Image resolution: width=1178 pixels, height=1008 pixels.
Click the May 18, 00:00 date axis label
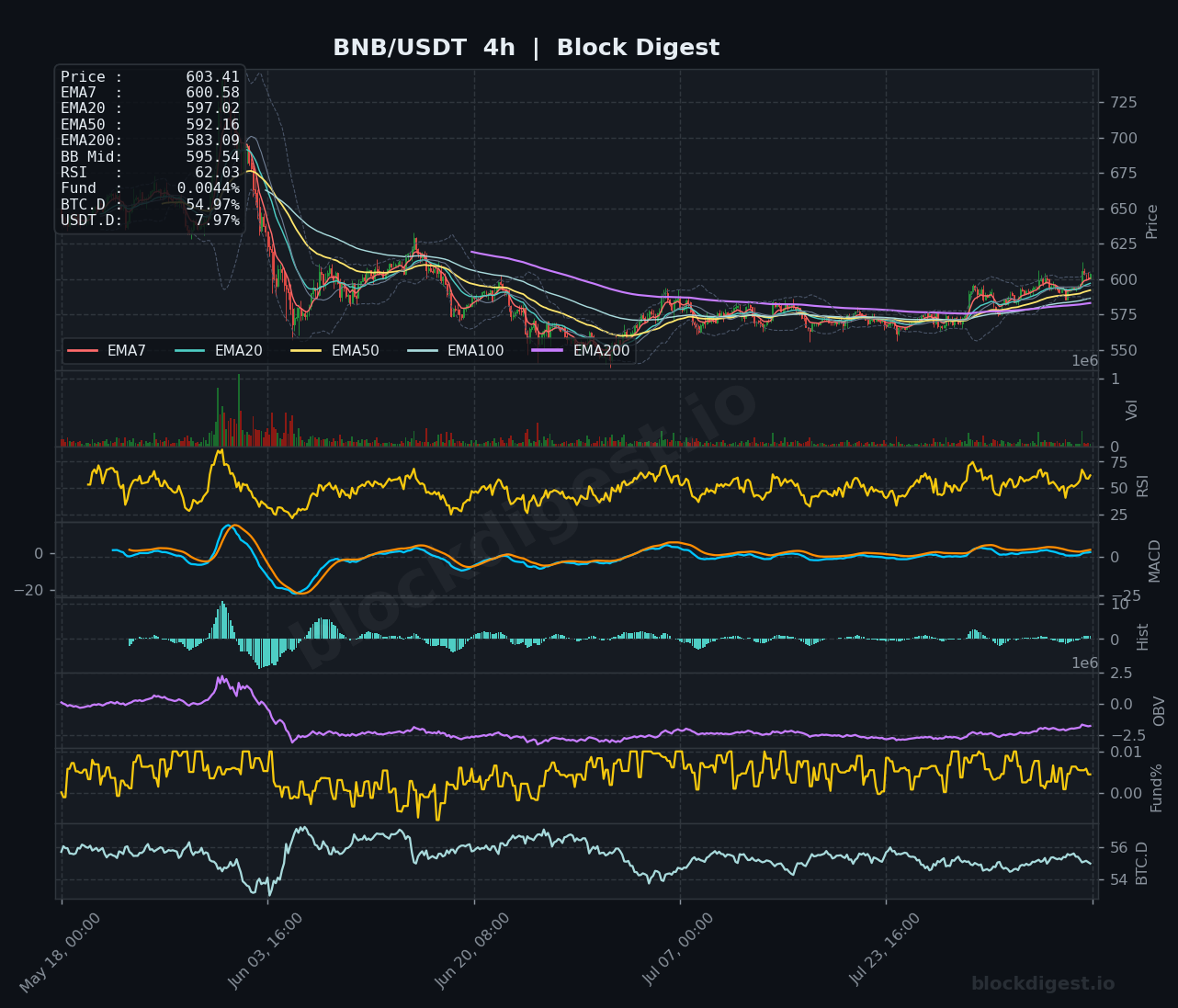coord(61,952)
